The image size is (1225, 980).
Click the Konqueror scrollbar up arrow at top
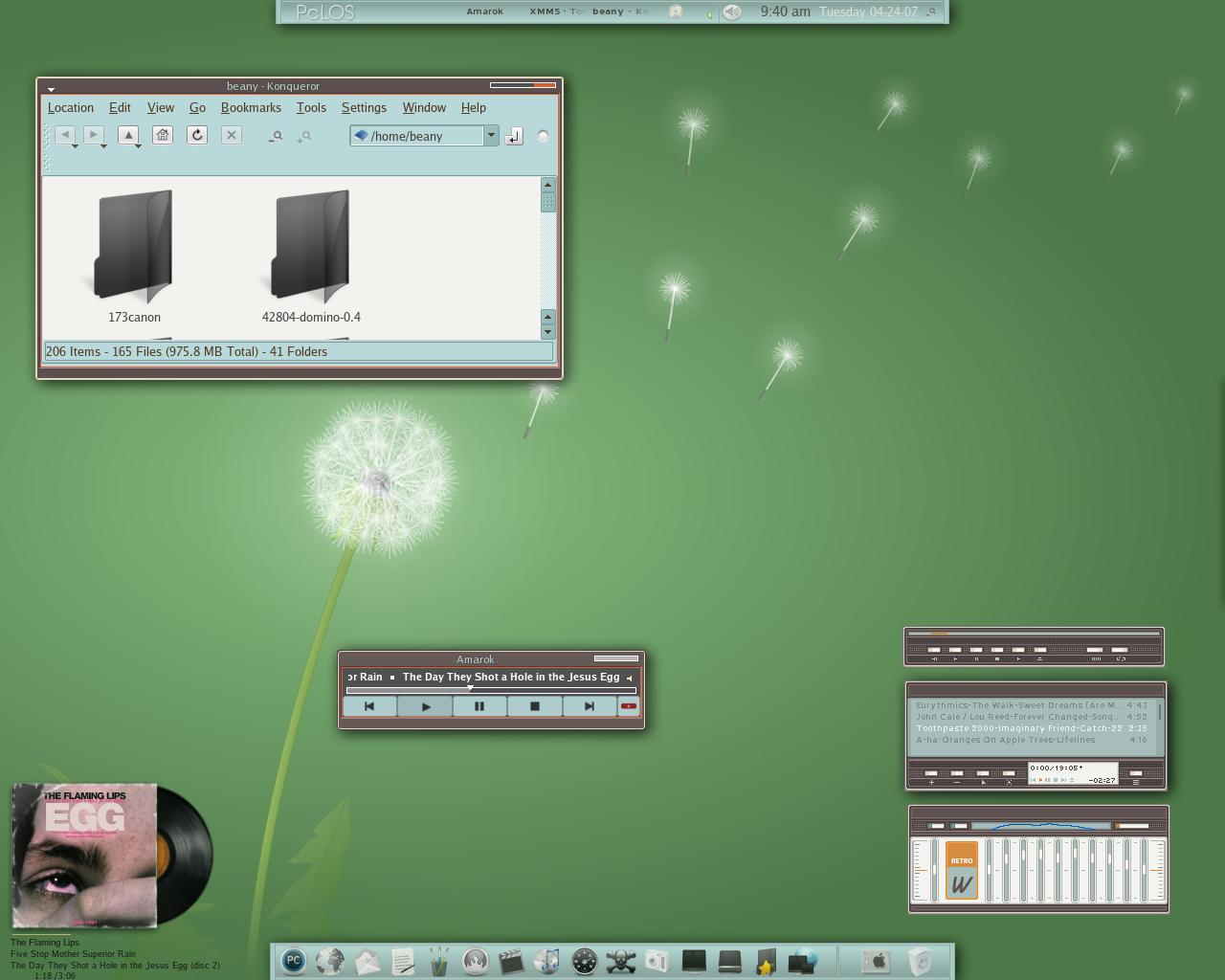click(547, 185)
